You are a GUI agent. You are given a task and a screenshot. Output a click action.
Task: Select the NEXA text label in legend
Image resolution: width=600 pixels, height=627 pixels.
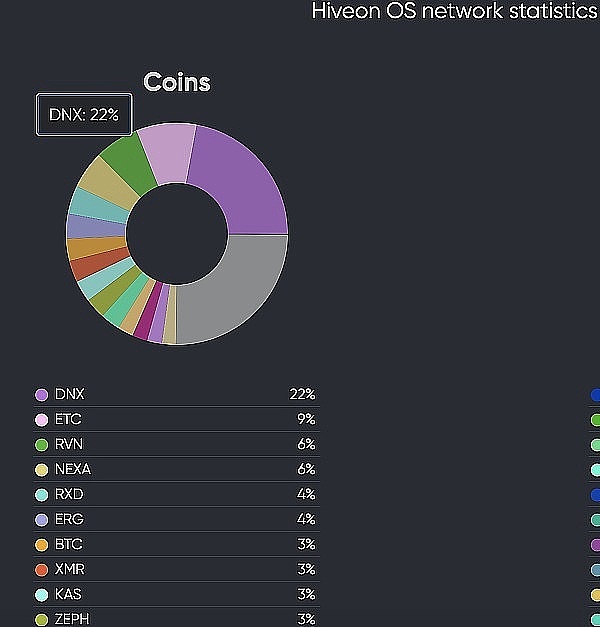click(x=73, y=470)
